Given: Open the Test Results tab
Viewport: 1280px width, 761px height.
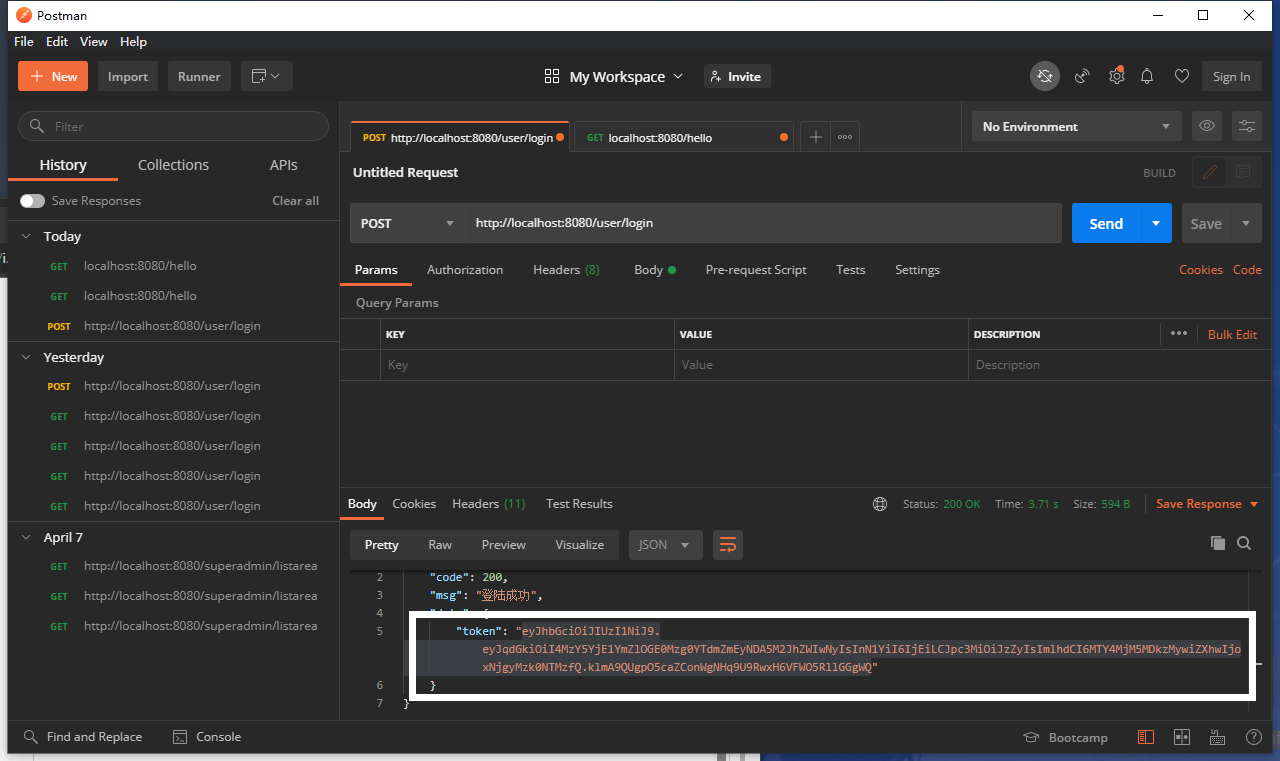Looking at the screenshot, I should pyautogui.click(x=579, y=504).
